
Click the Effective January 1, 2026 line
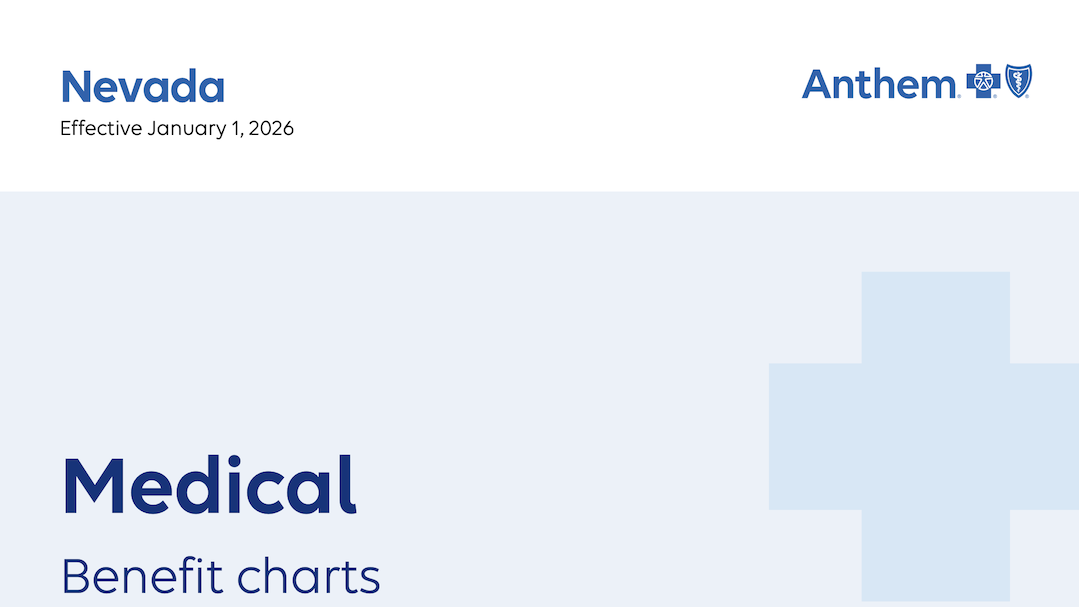click(x=177, y=128)
